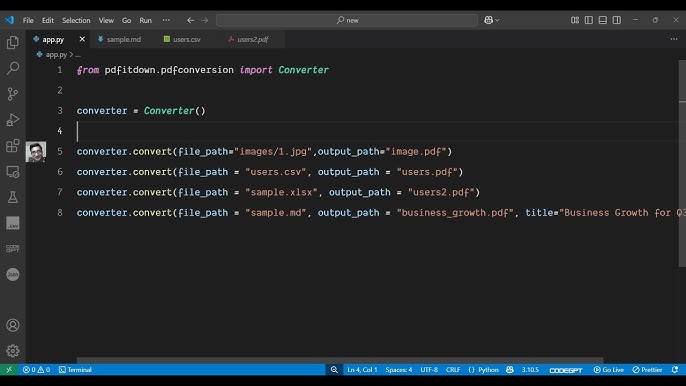
Task: Toggle the secondary side bar layout
Action: (617, 20)
